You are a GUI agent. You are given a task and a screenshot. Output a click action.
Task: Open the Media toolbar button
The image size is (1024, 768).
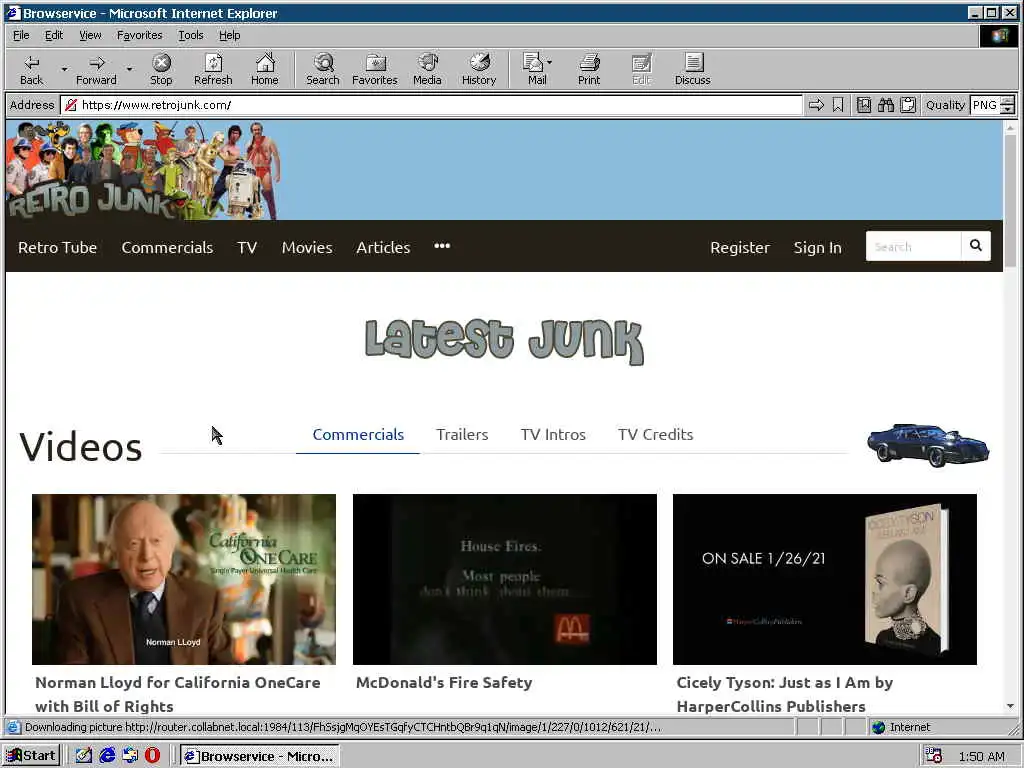[x=427, y=69]
